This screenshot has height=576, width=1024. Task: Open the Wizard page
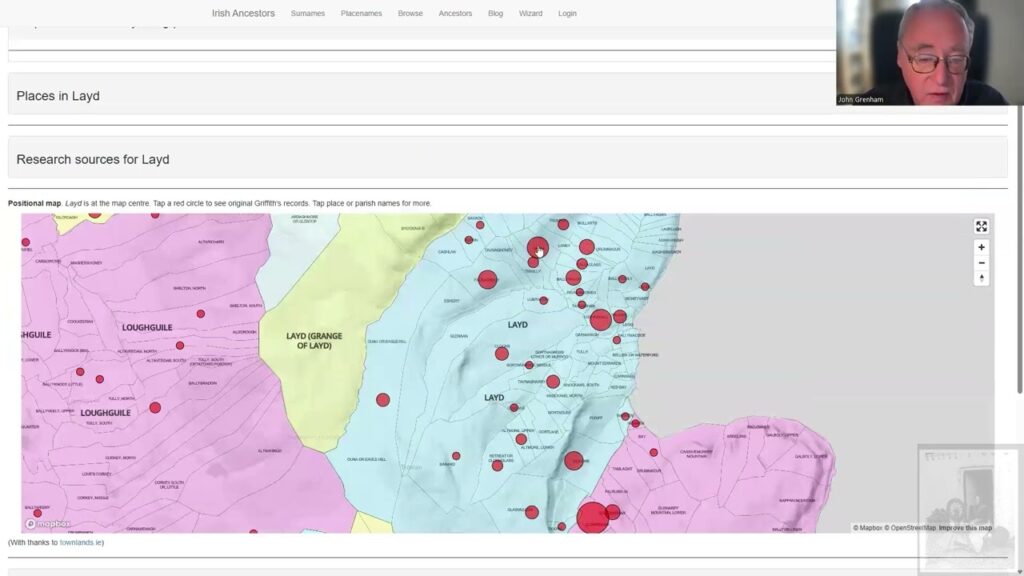pyautogui.click(x=530, y=14)
